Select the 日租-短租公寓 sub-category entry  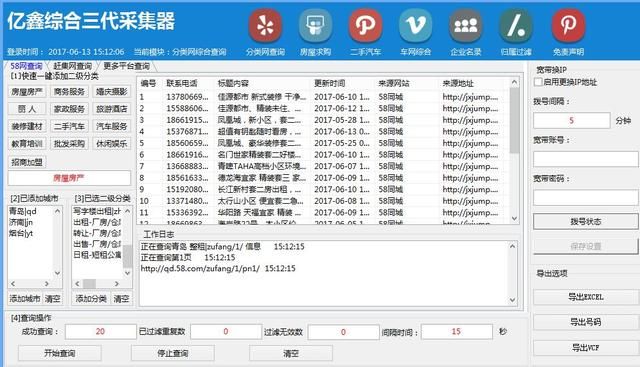97,255
